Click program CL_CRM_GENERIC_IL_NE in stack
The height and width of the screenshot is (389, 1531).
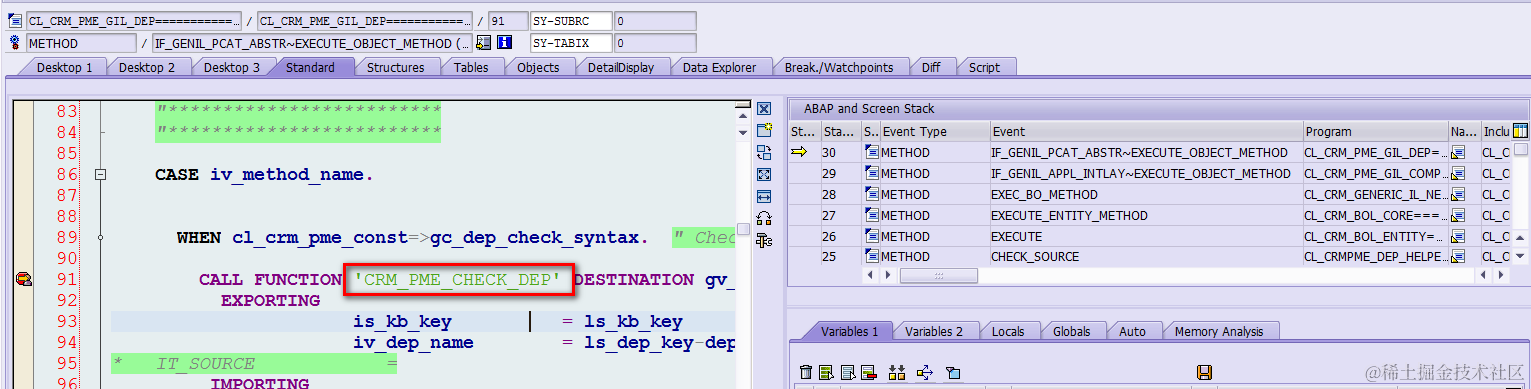(1375, 194)
